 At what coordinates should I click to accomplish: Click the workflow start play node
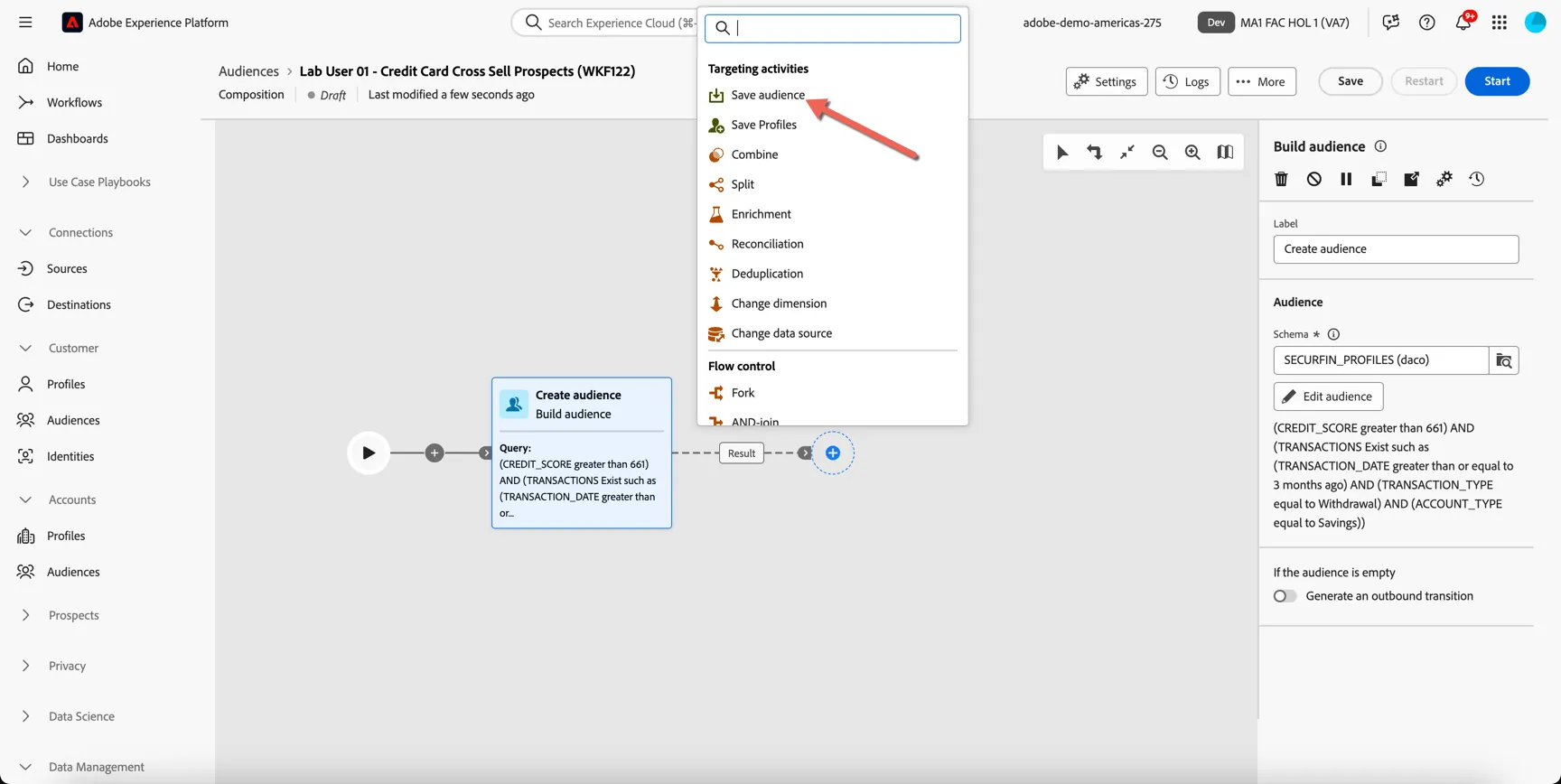pos(369,453)
